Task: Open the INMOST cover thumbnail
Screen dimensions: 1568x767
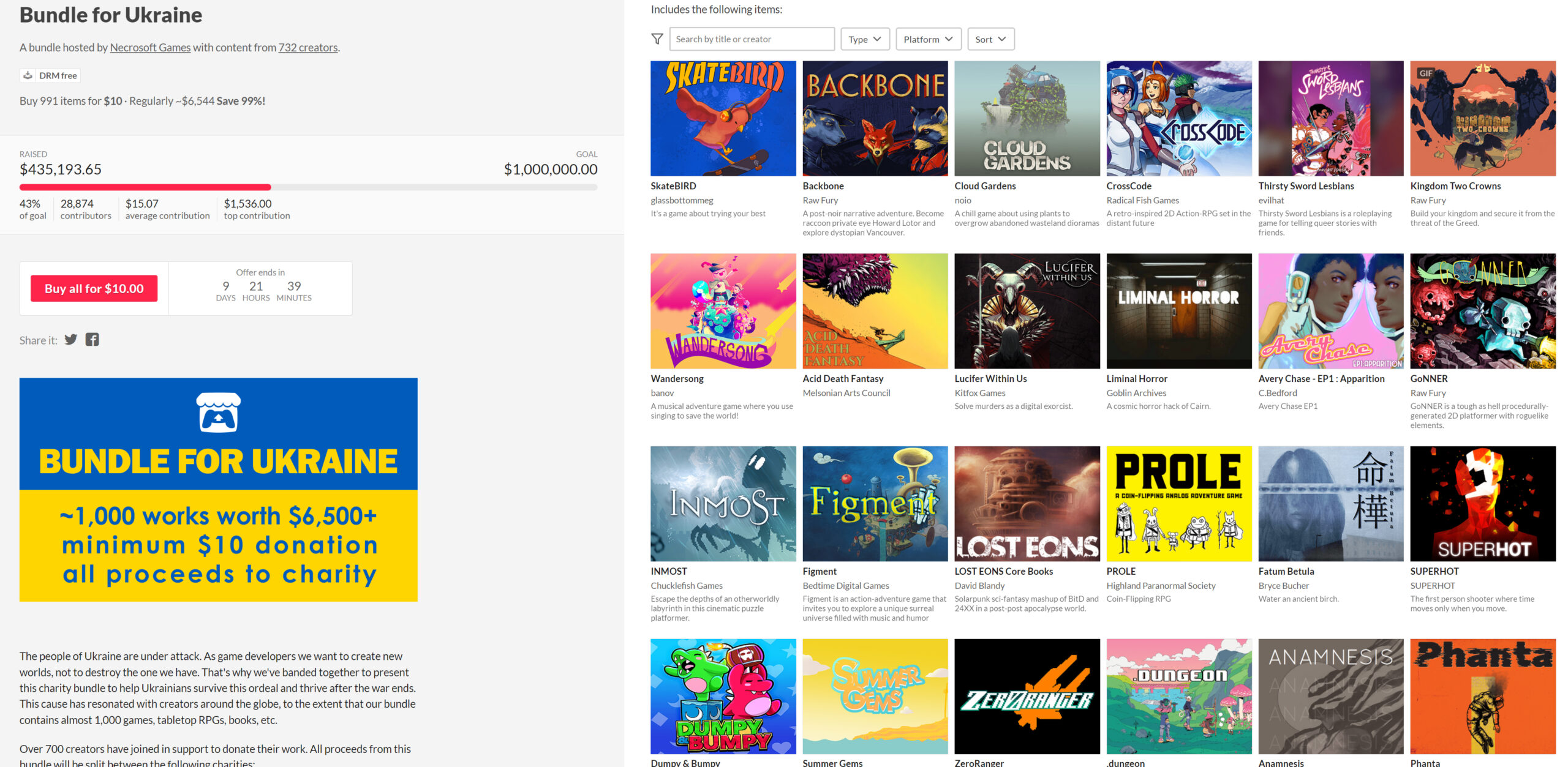Action: (723, 503)
